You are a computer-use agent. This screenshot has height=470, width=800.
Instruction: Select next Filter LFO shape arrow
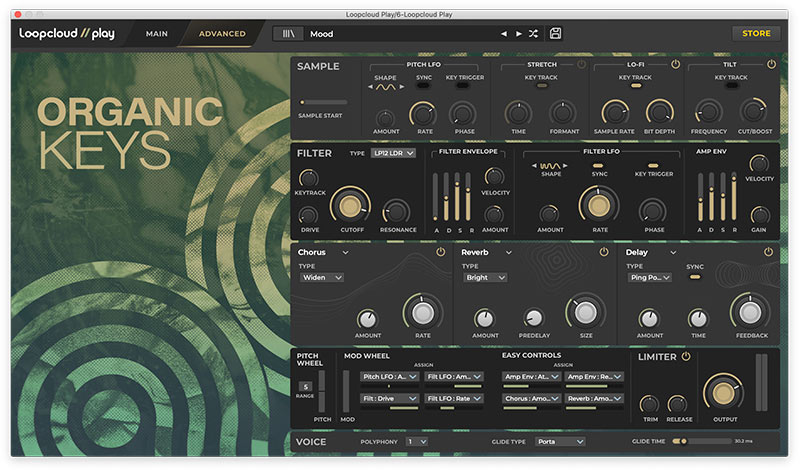coord(565,166)
